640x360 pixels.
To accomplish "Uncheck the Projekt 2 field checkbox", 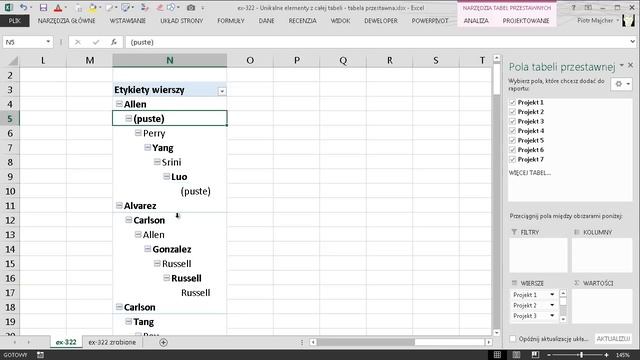I will (x=513, y=112).
